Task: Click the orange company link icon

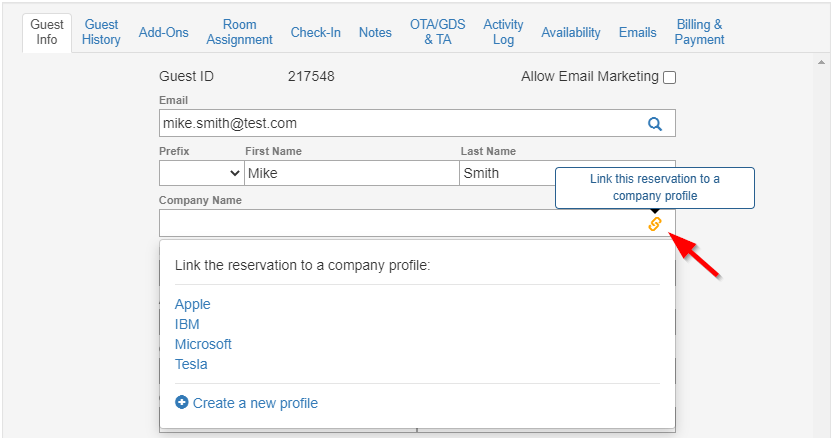Action: 655,224
